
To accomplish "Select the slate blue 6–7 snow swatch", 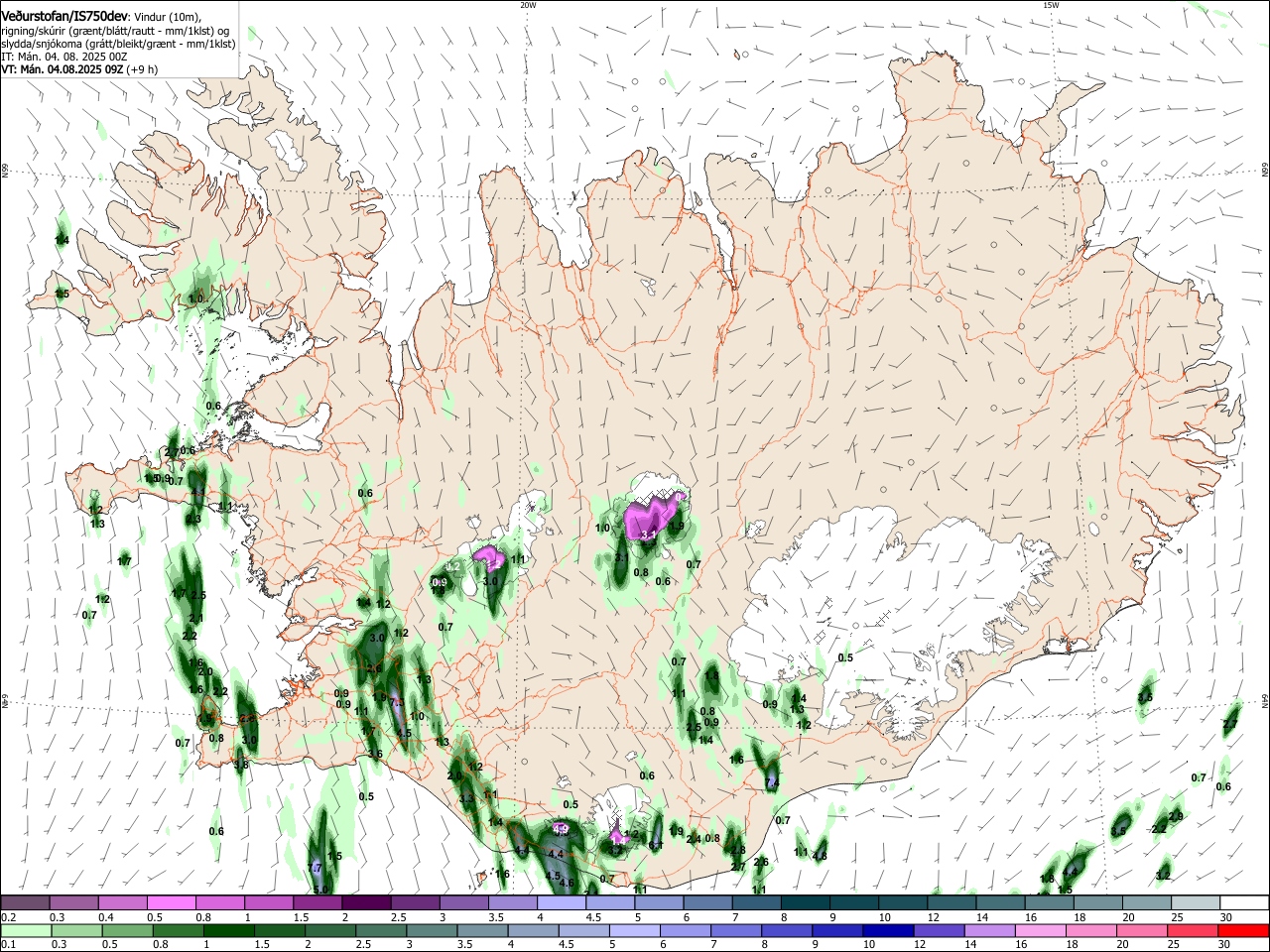I will (707, 903).
